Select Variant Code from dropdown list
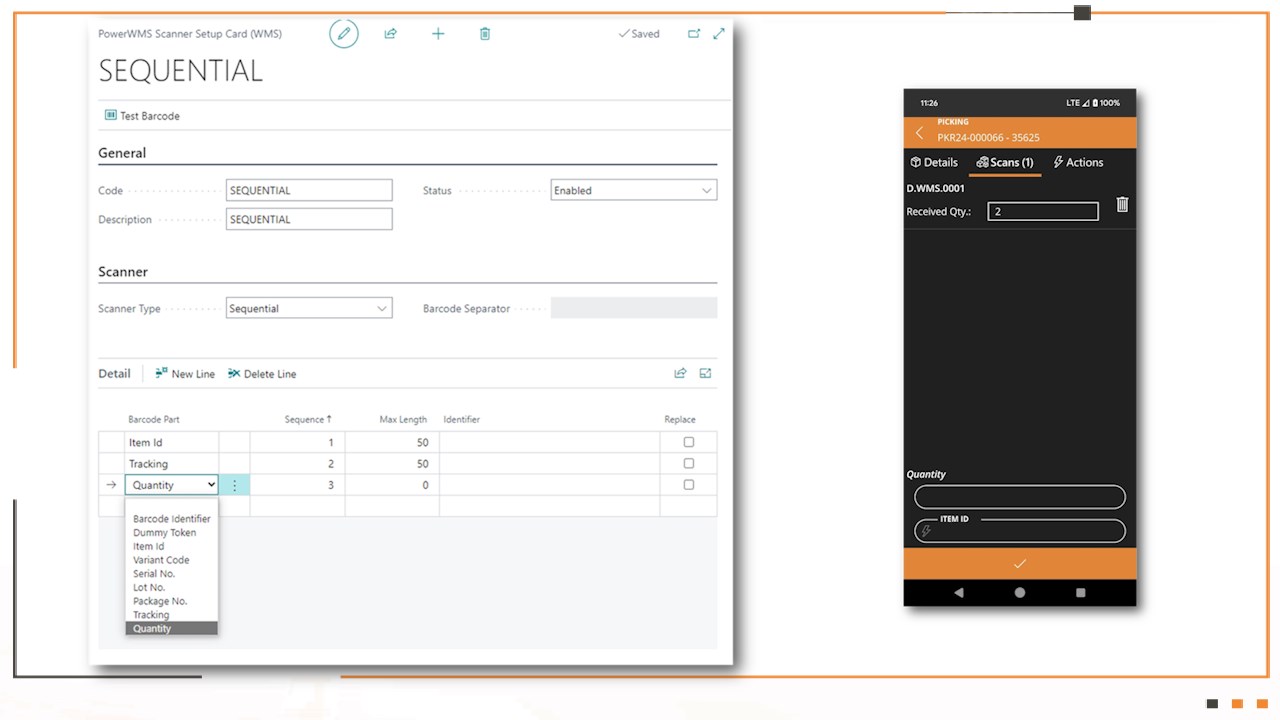This screenshot has width=1280, height=720. [x=172, y=560]
